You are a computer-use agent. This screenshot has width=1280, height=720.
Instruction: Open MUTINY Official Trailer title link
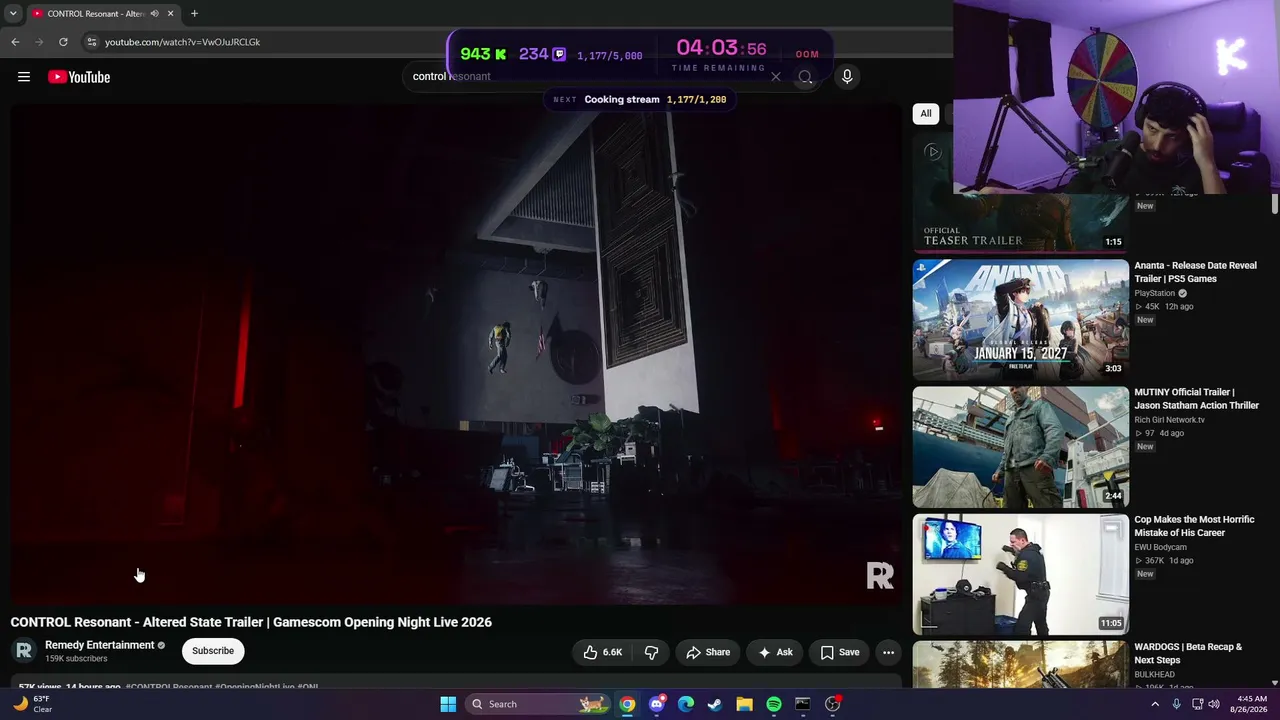click(x=1196, y=399)
